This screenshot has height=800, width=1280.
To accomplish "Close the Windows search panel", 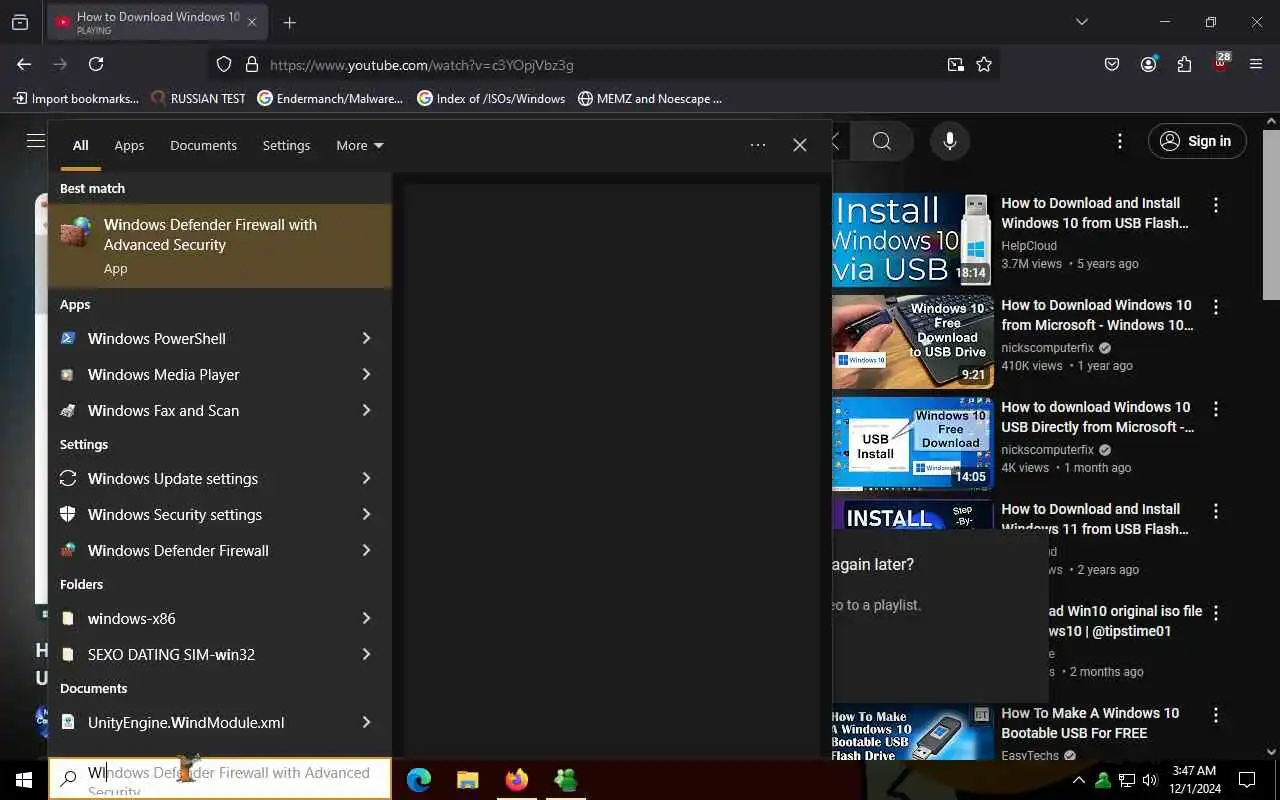I will 800,145.
